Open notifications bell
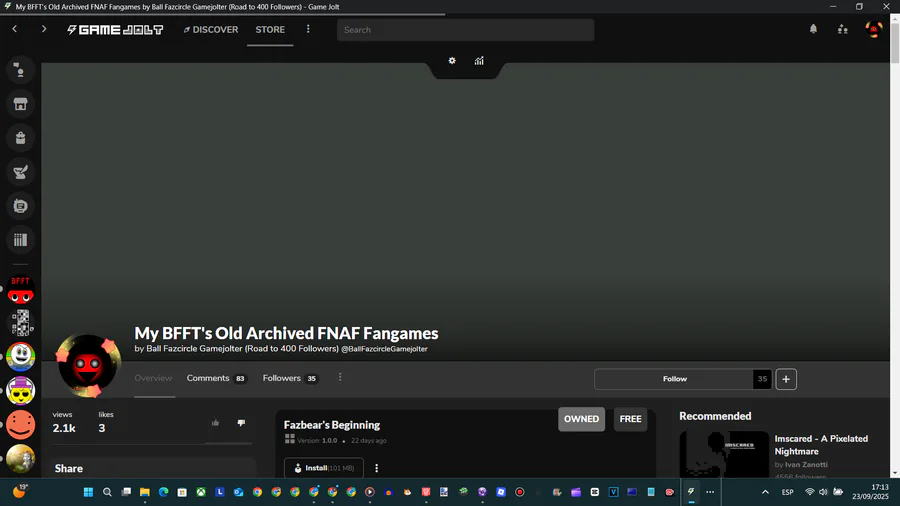The image size is (900, 506). [x=813, y=29]
